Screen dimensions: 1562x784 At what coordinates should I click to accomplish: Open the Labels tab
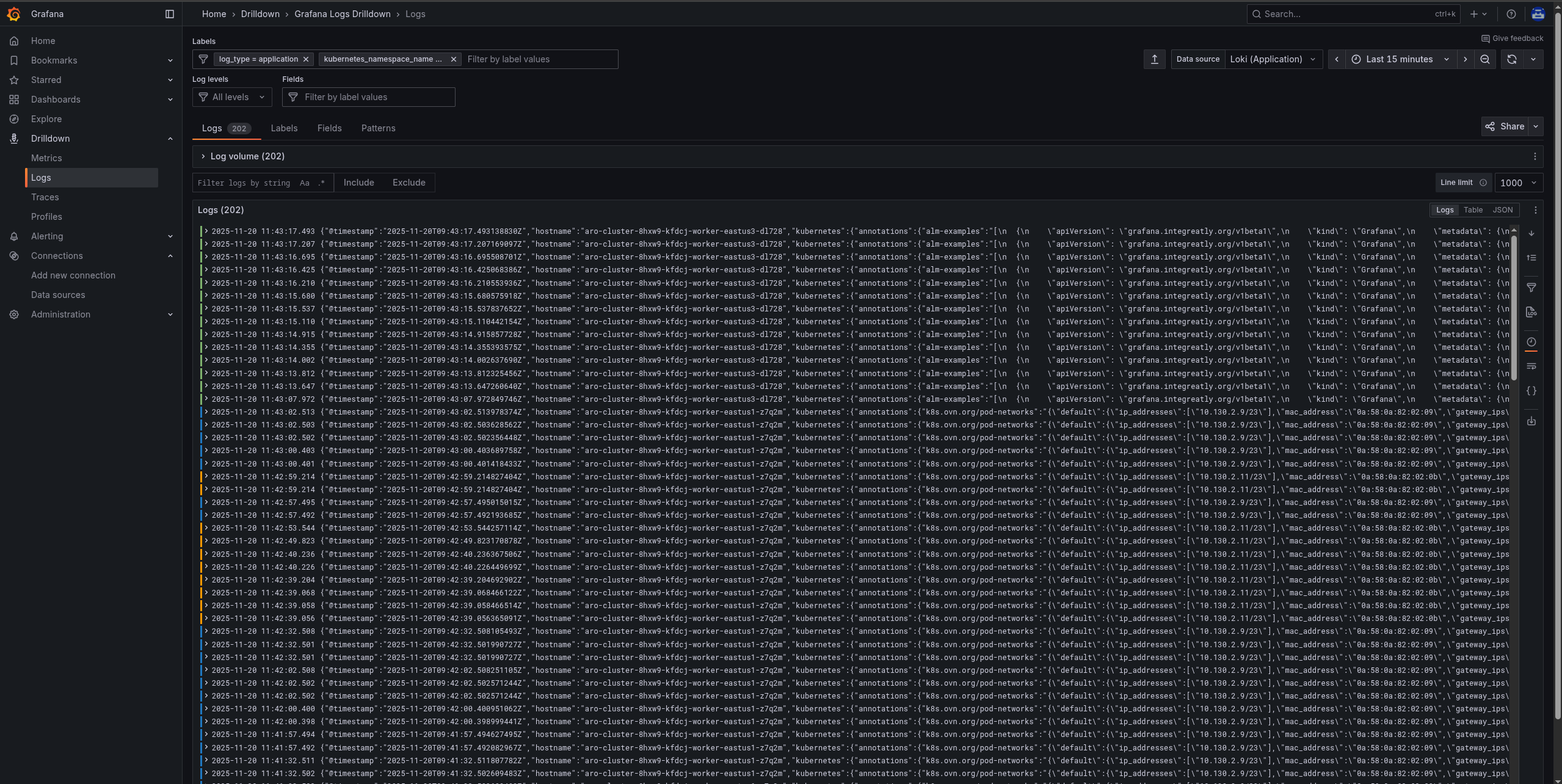pos(284,128)
